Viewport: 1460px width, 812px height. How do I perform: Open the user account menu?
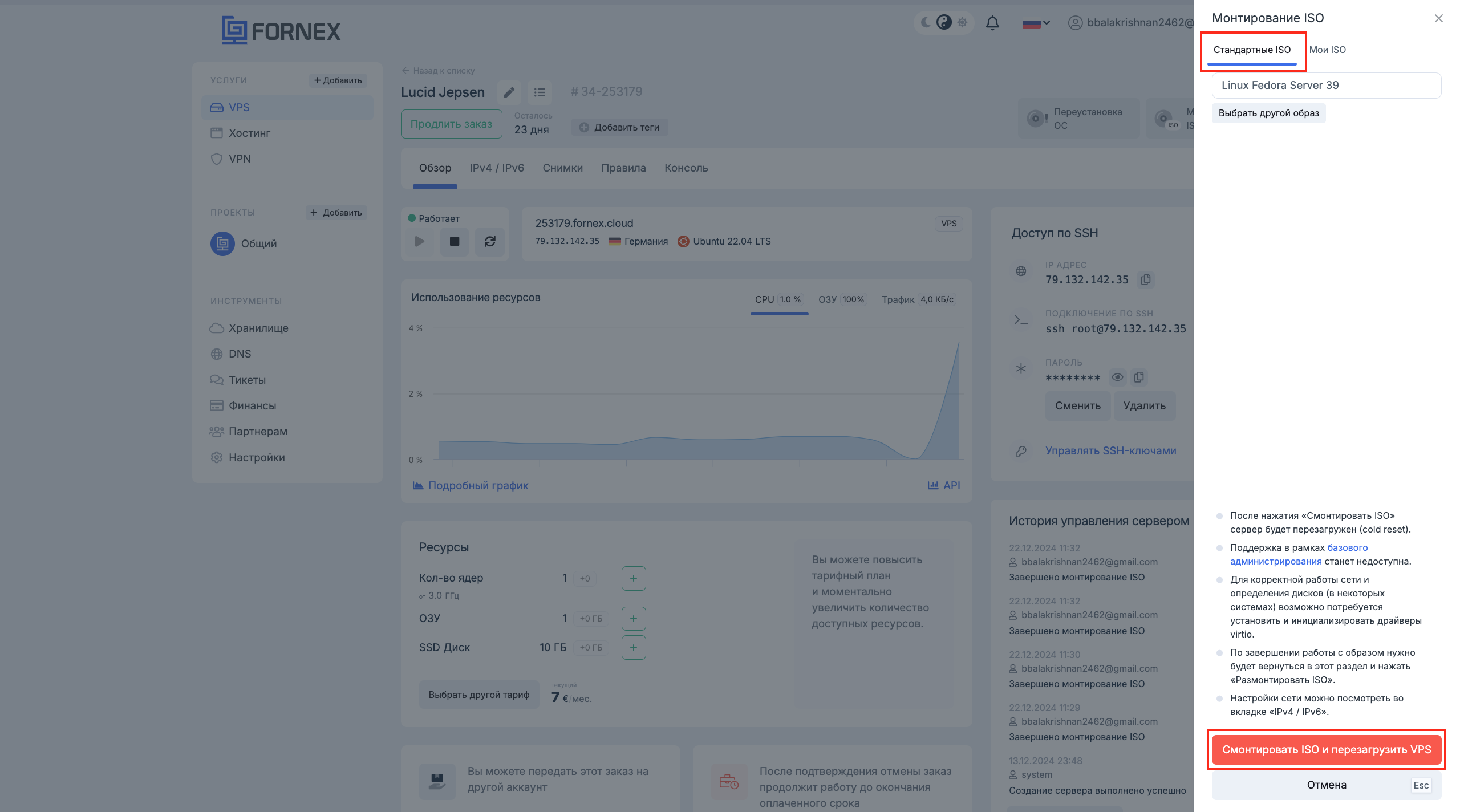coord(1130,23)
